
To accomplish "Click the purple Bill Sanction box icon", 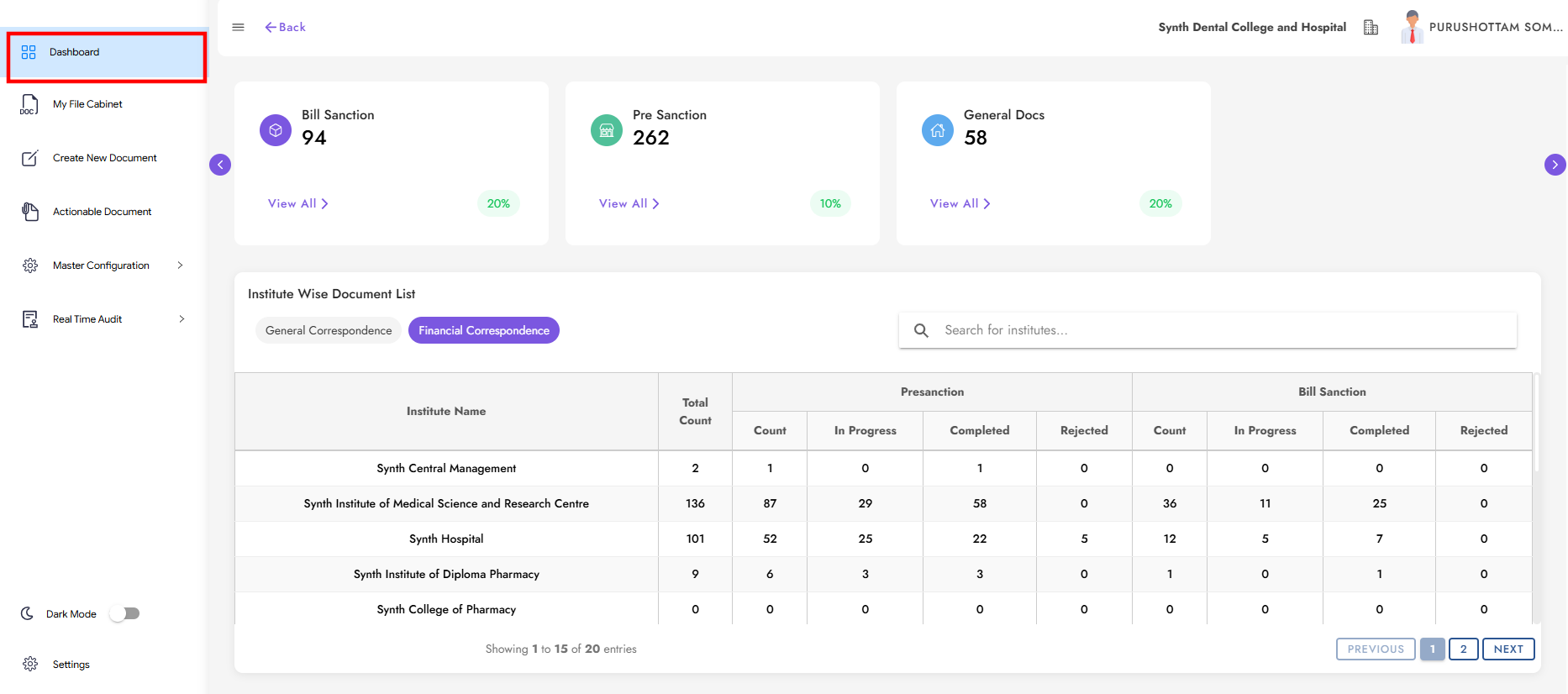I will [x=276, y=130].
